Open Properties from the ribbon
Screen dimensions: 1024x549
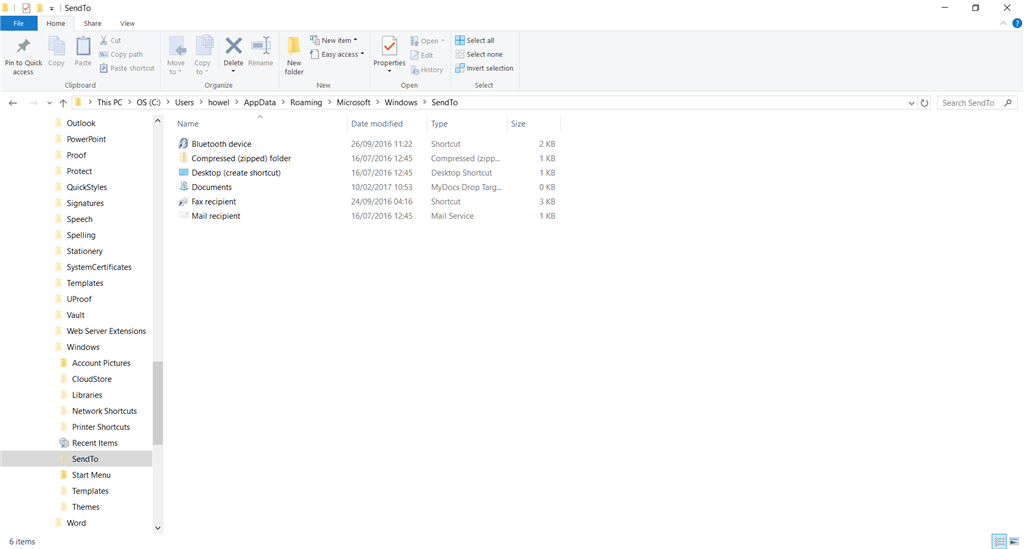click(389, 54)
